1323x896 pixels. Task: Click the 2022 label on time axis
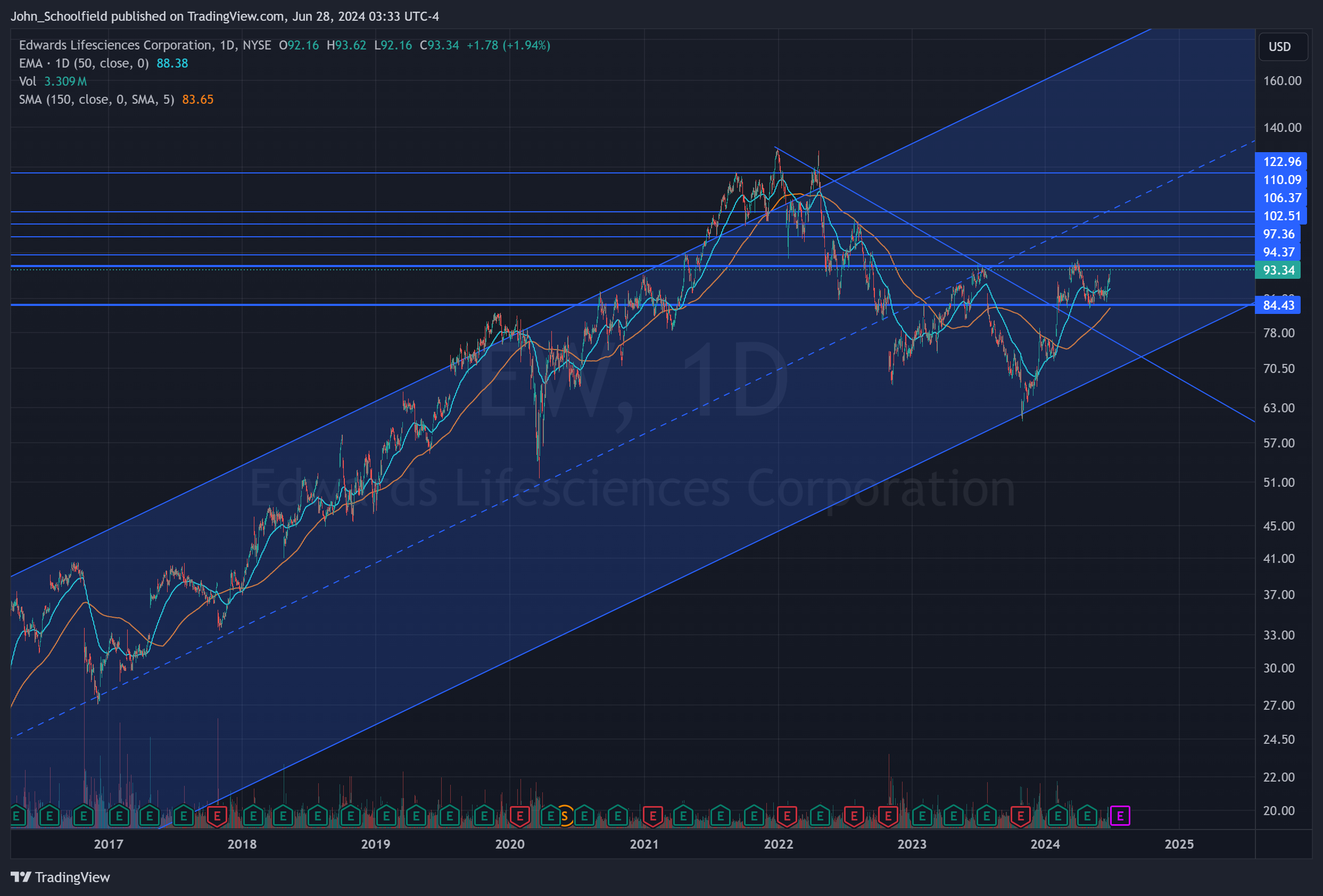[x=778, y=844]
